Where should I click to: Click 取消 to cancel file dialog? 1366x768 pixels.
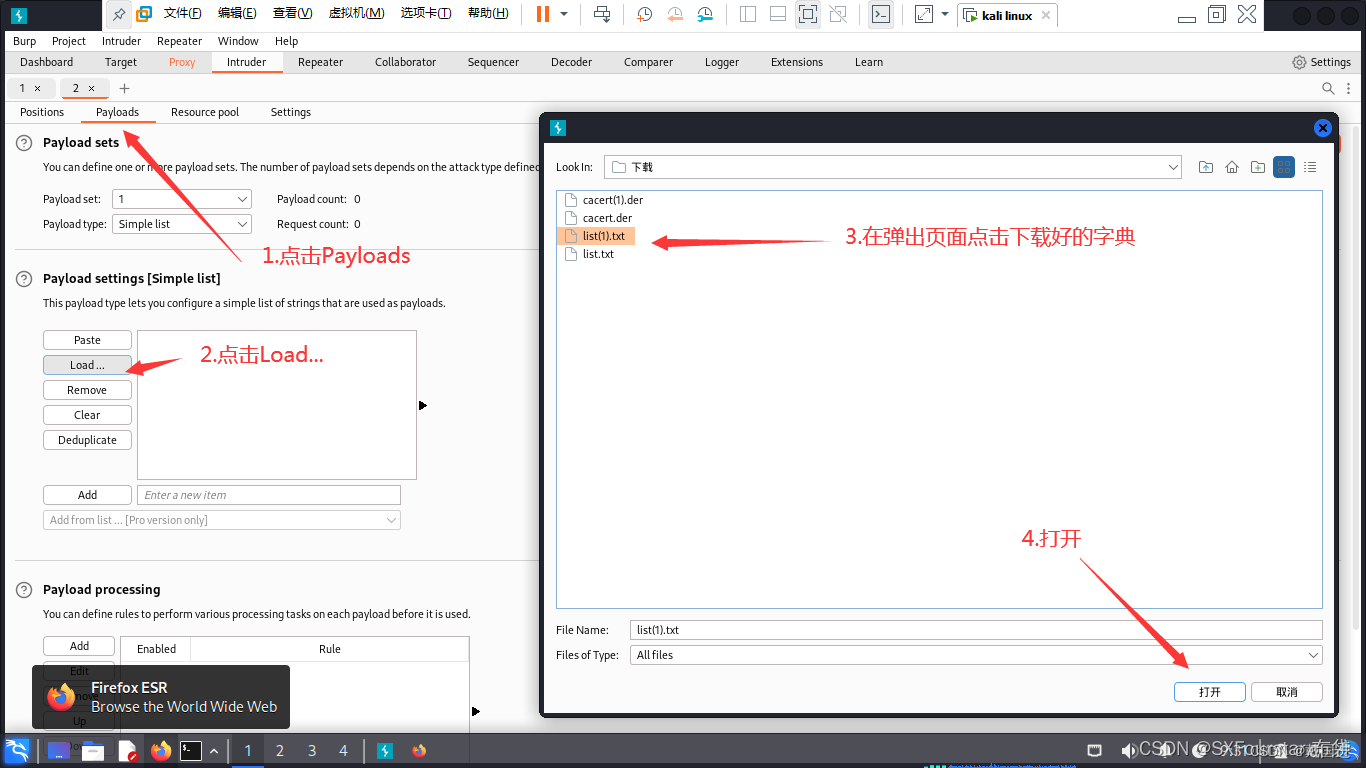1287,692
